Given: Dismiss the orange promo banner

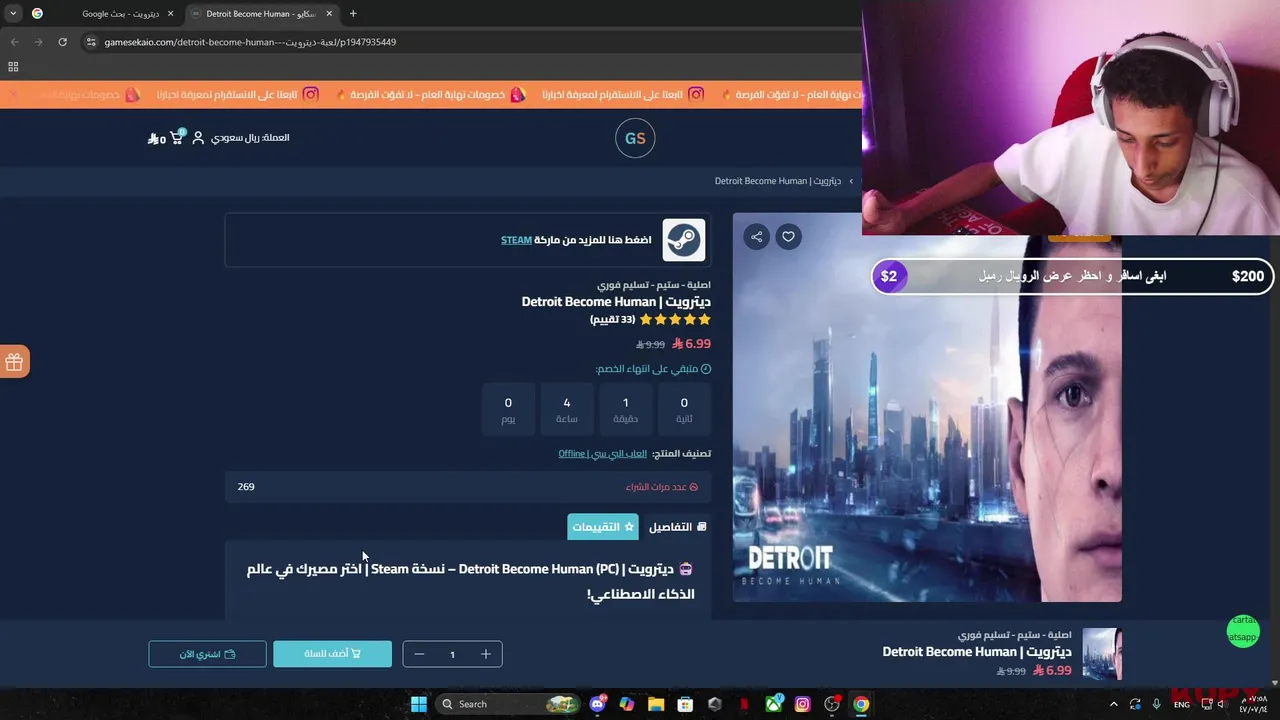Looking at the screenshot, I should (13, 94).
